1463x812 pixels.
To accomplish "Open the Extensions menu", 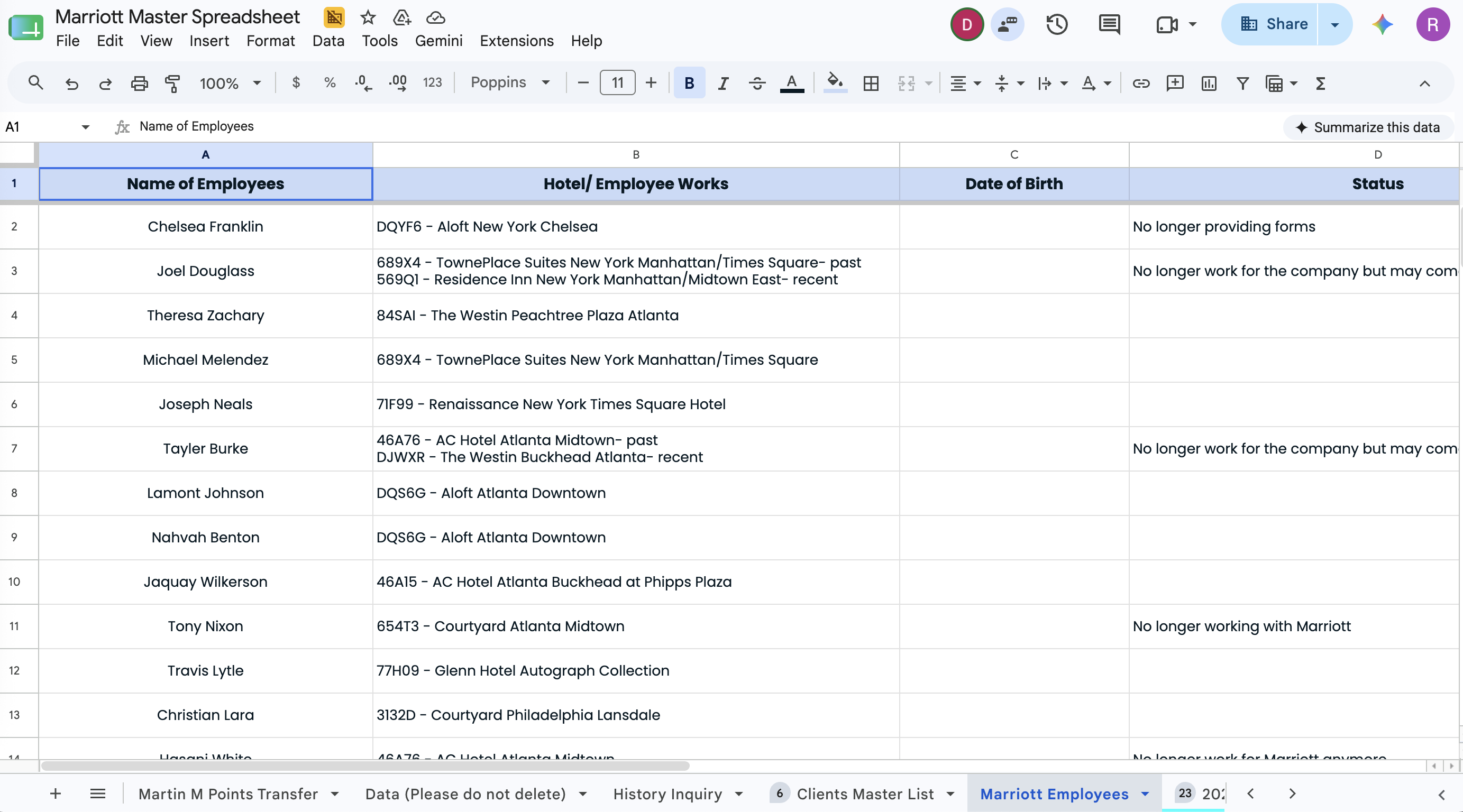I will click(516, 41).
